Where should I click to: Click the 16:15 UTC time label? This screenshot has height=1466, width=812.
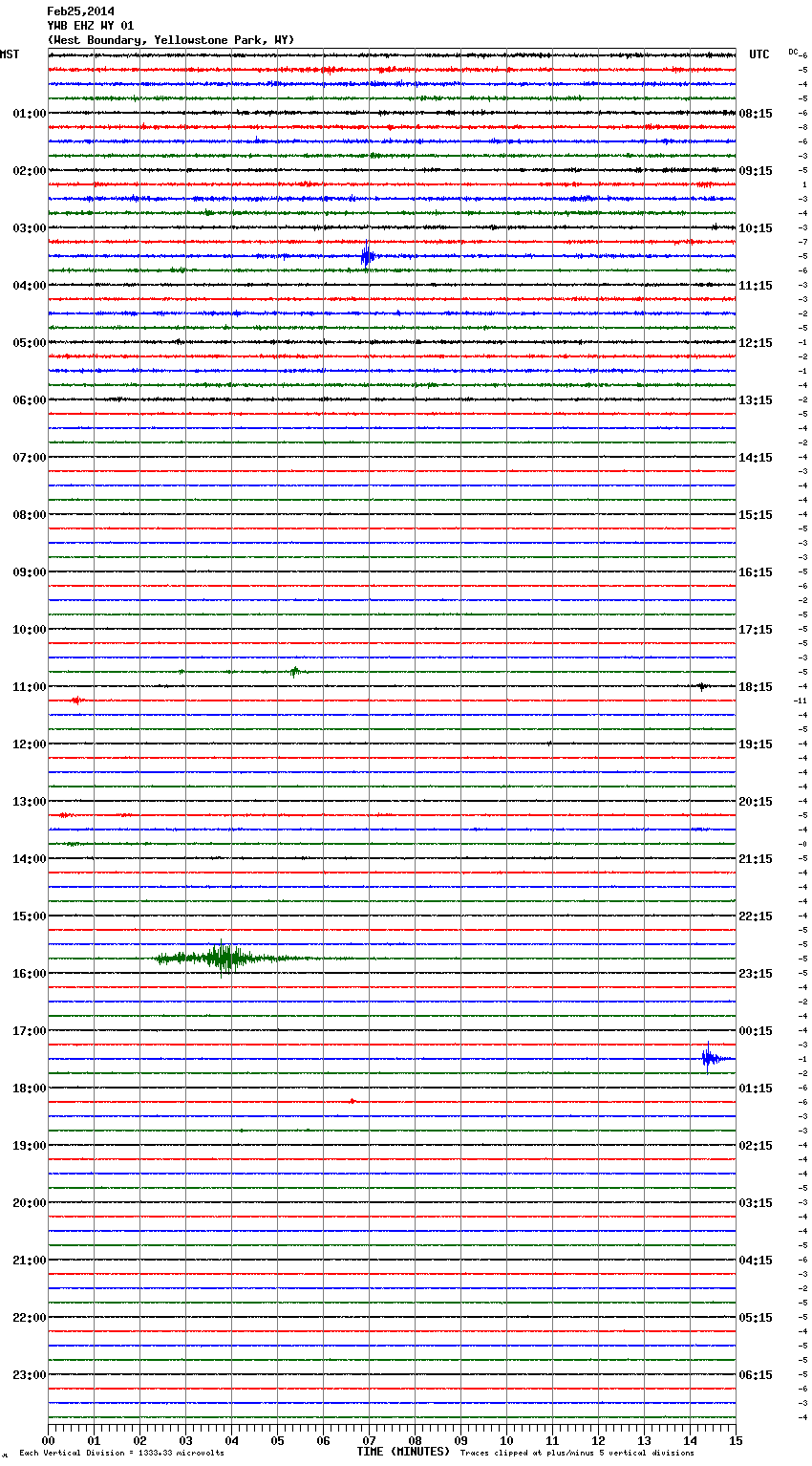756,572
